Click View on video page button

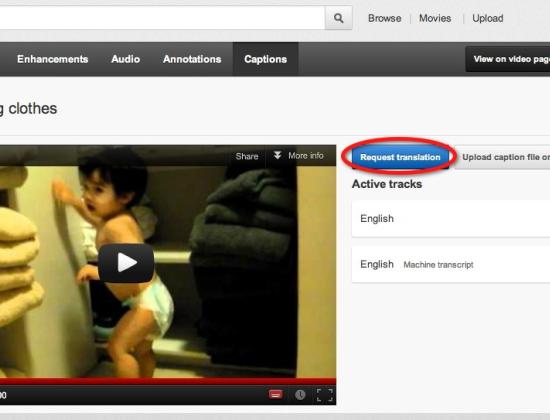508,59
